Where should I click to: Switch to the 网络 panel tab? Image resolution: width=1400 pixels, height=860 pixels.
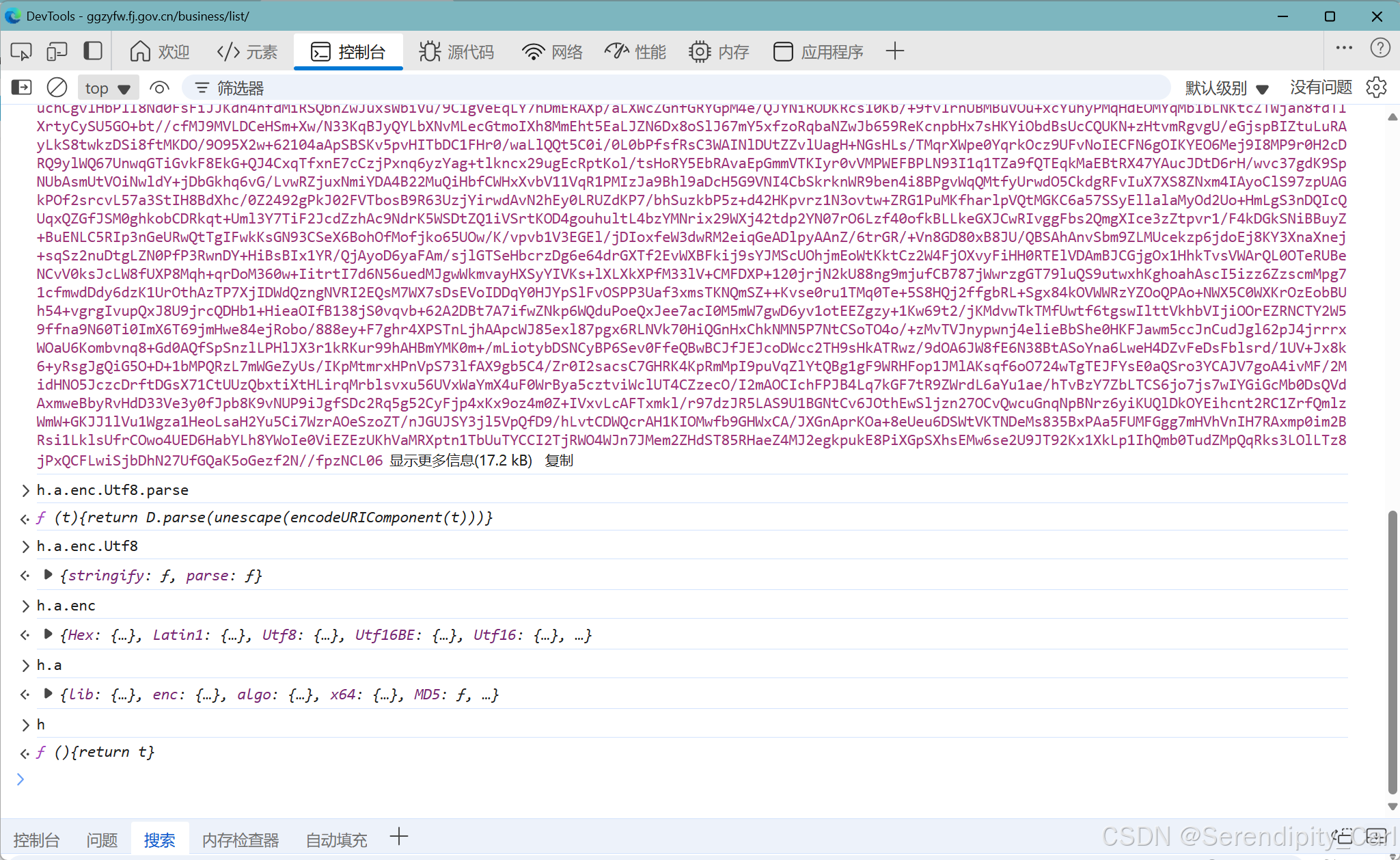click(x=551, y=51)
